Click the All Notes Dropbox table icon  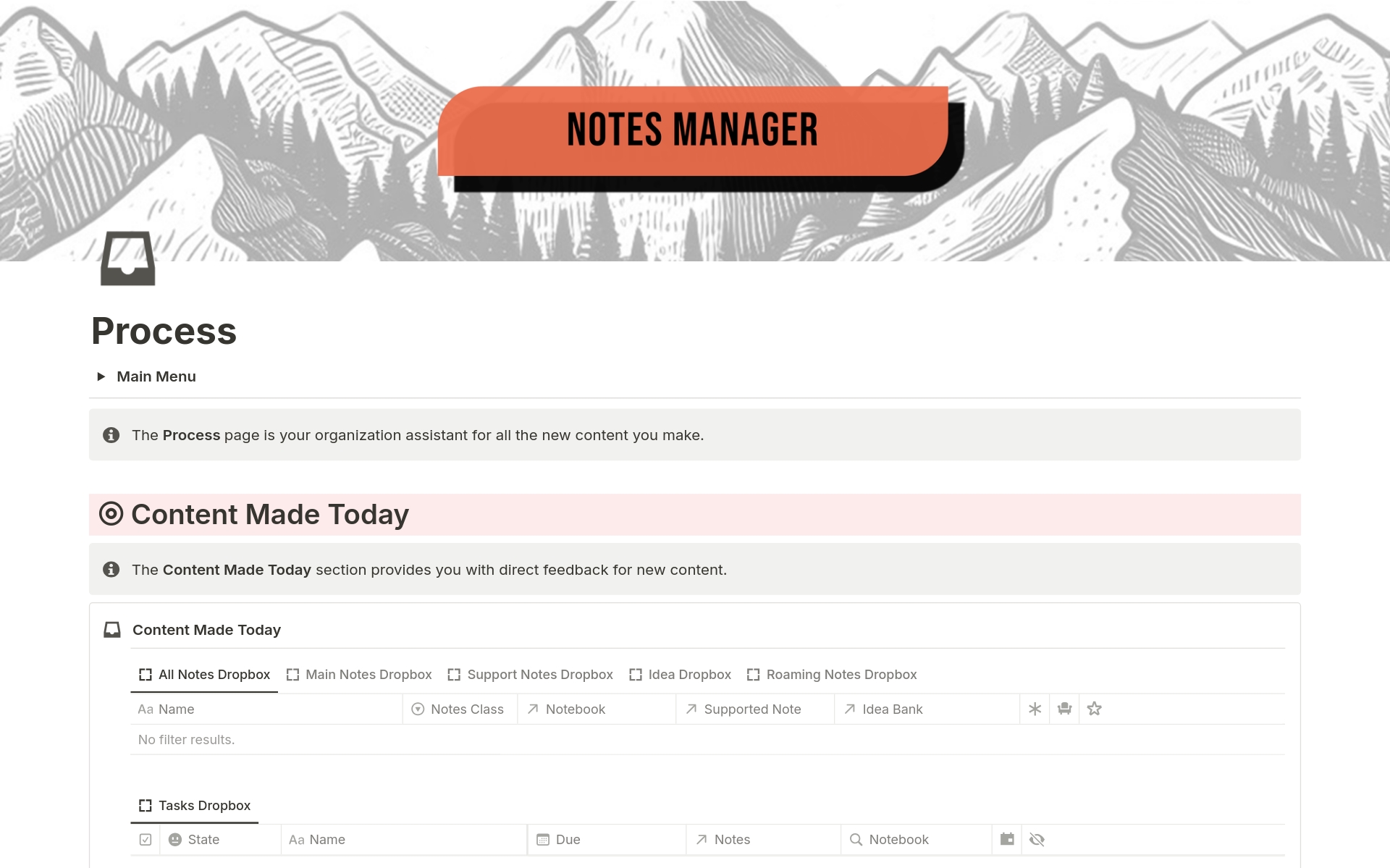coord(144,673)
